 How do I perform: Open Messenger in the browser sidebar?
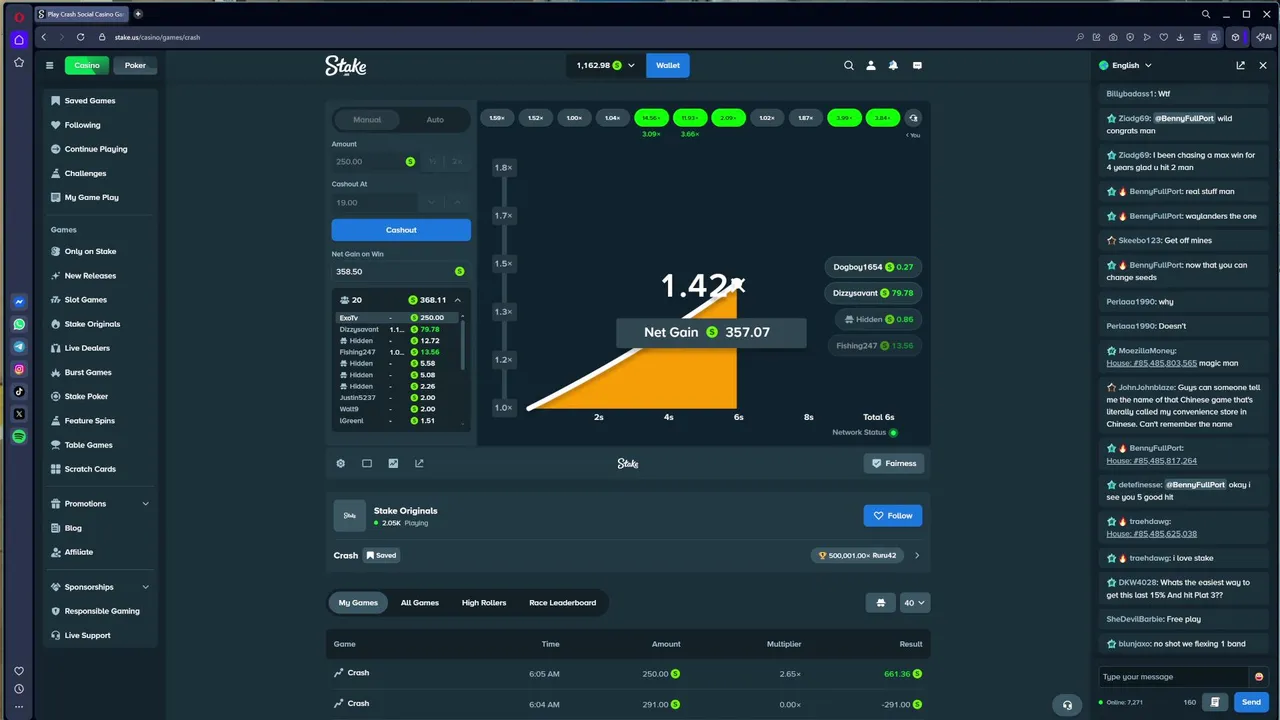click(x=19, y=302)
